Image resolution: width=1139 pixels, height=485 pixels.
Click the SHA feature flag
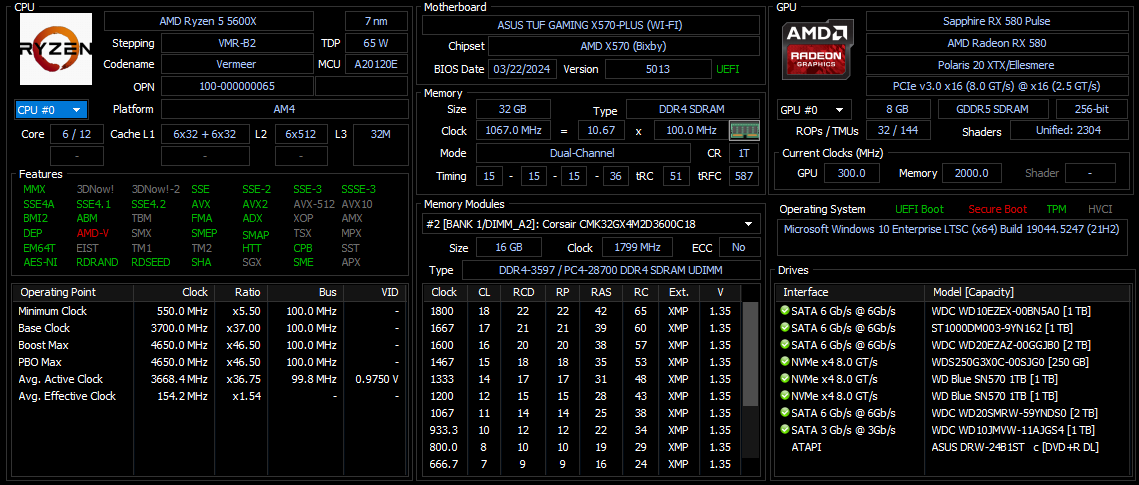201,262
